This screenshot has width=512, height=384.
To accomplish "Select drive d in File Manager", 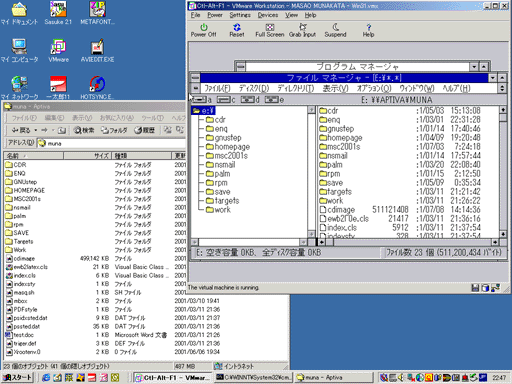I will point(250,100).
